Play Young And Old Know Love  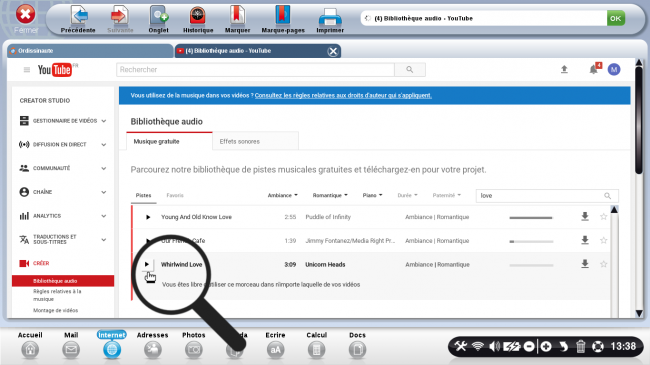148,217
